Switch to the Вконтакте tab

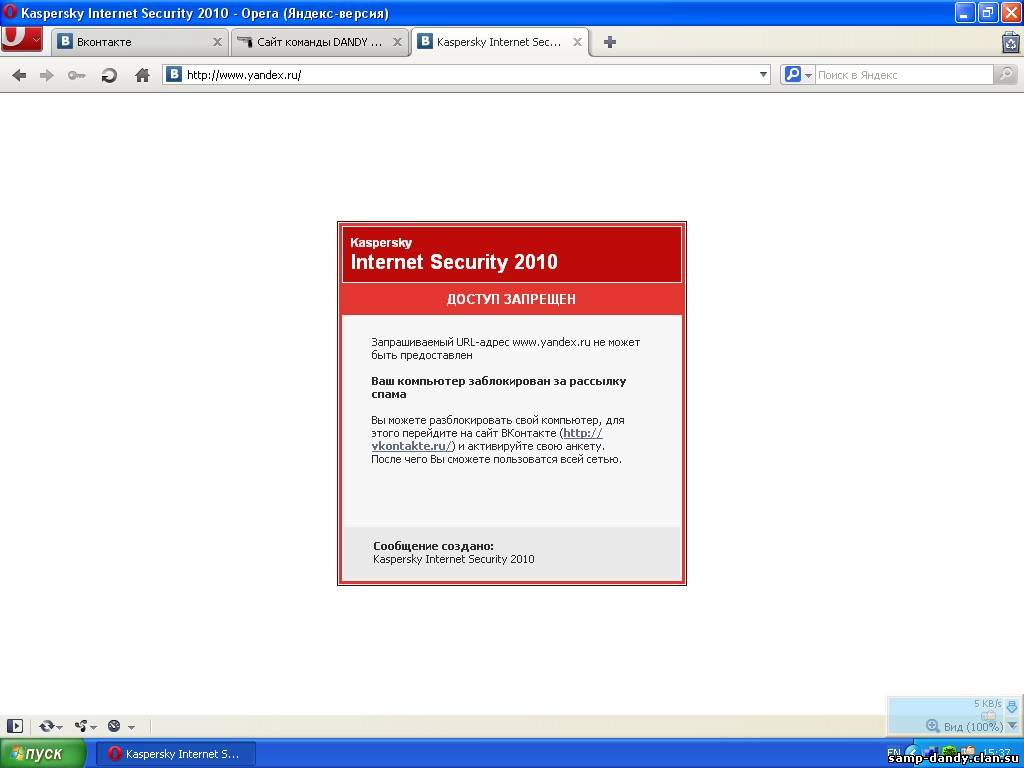140,42
